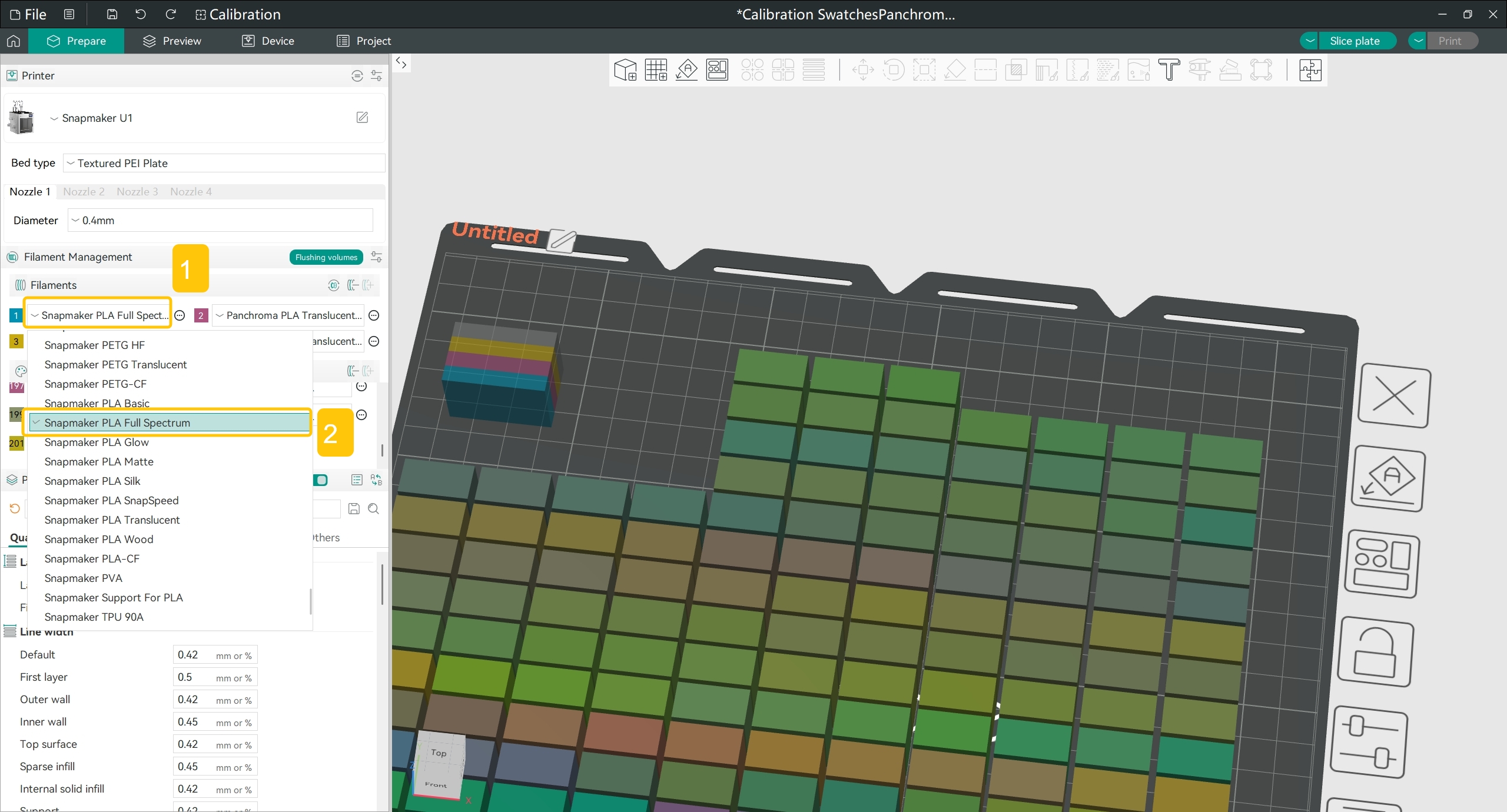Click the Home icon in tab bar

coord(14,41)
